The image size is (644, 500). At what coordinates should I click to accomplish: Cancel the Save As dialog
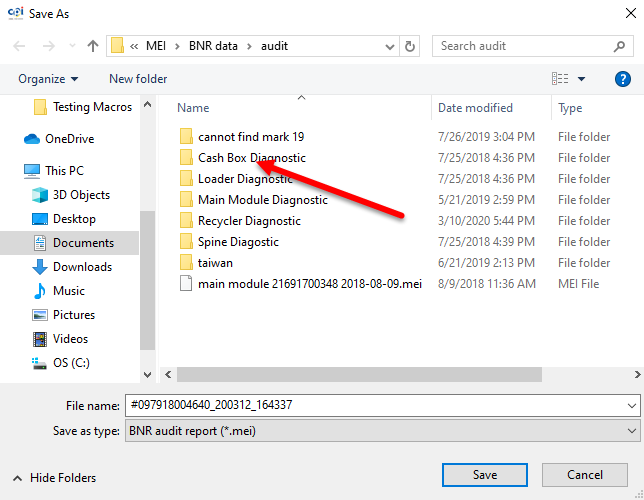(584, 475)
